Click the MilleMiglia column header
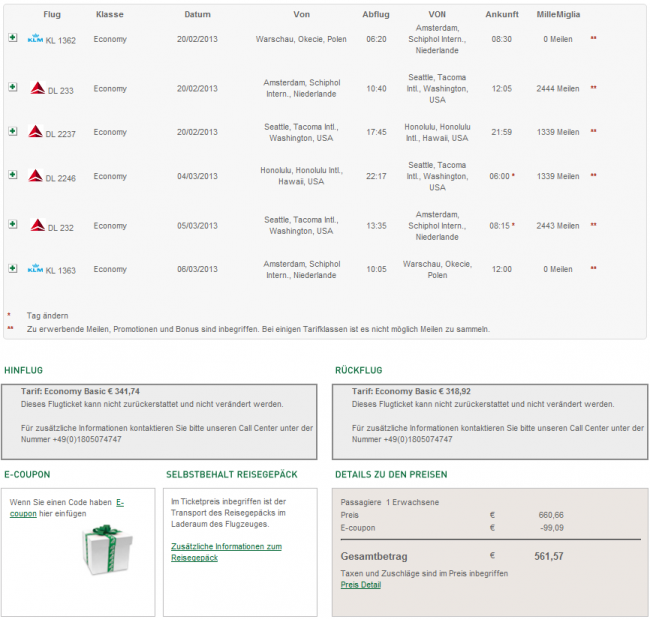 (558, 15)
